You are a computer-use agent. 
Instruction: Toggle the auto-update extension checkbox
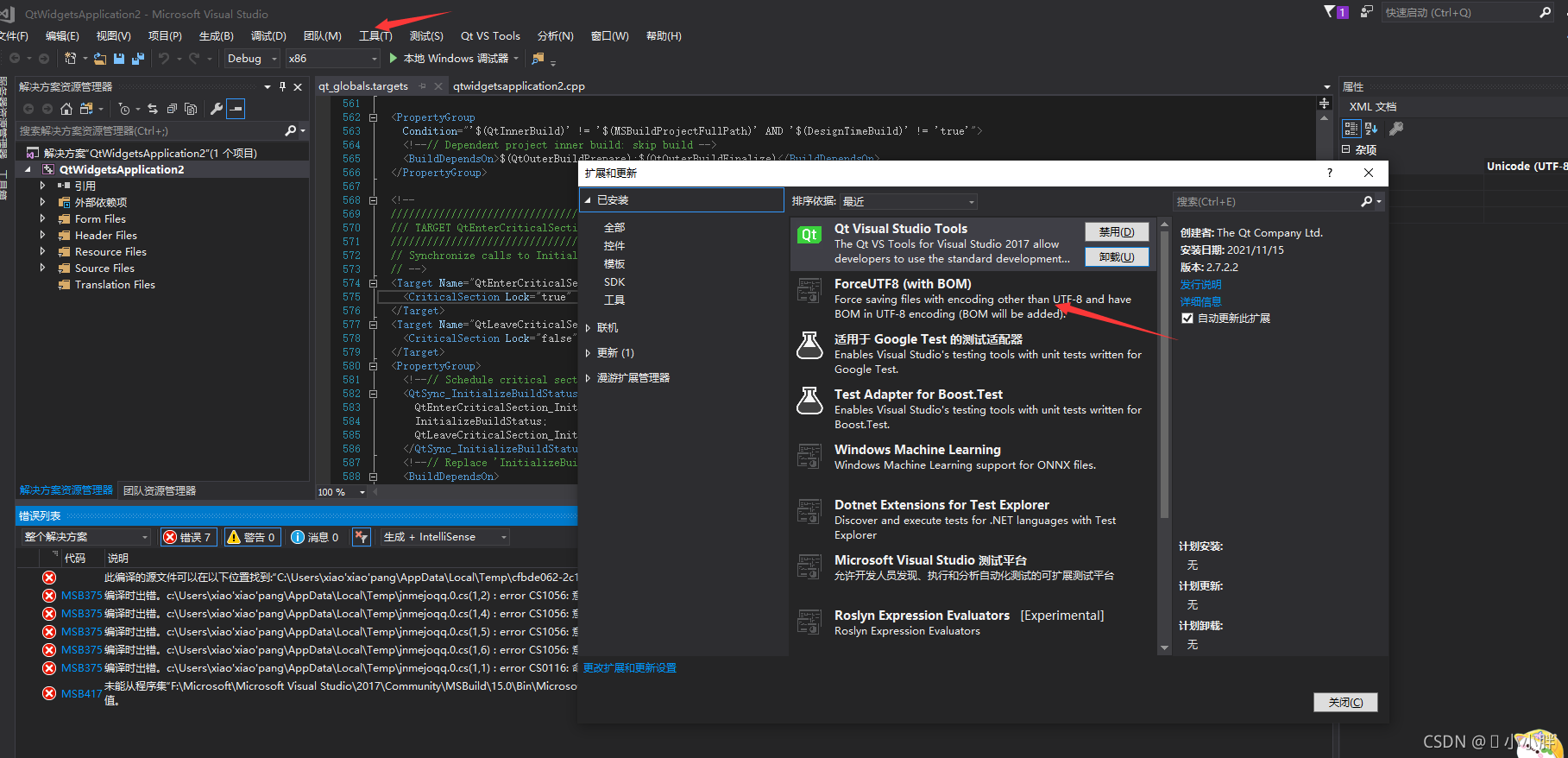click(x=1187, y=319)
